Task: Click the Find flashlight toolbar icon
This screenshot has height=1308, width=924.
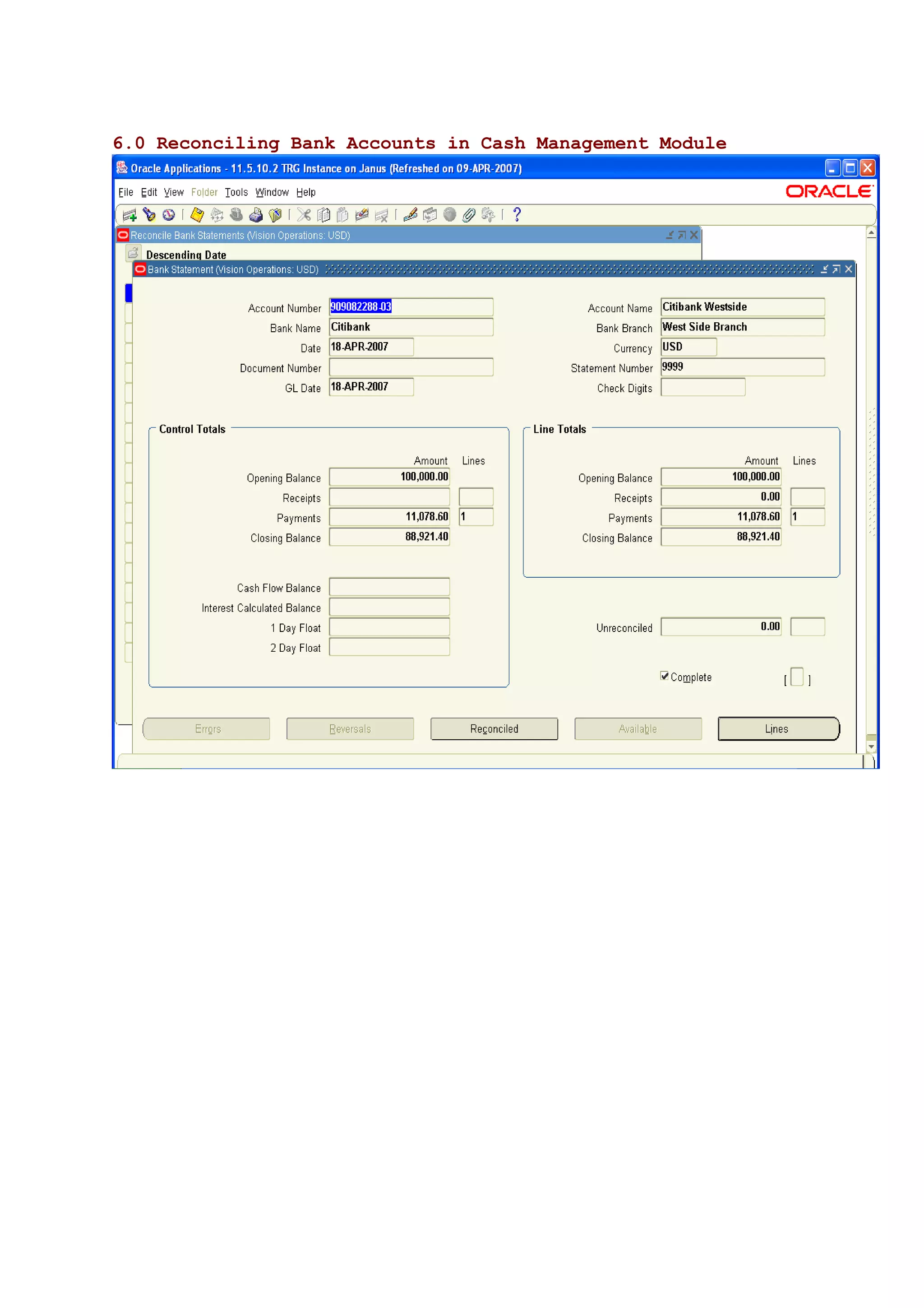Action: point(149,215)
